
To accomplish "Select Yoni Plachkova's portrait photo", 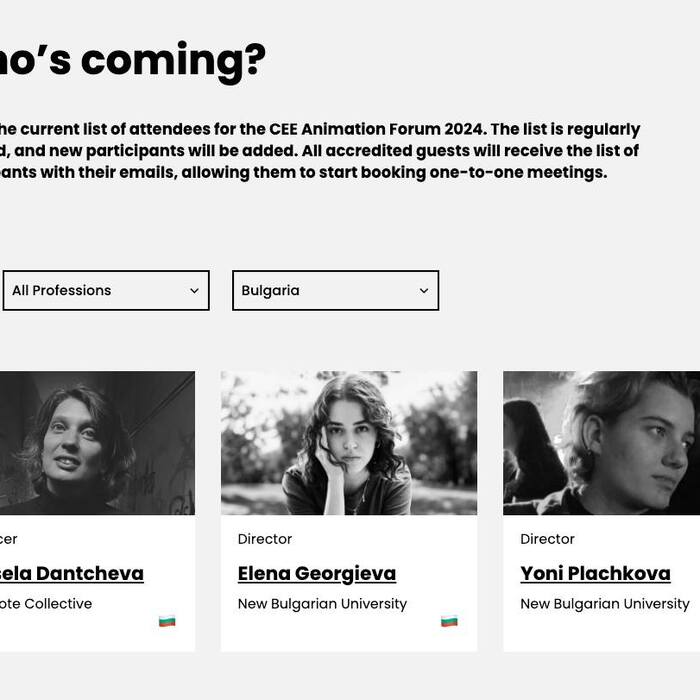I will pyautogui.click(x=601, y=443).
